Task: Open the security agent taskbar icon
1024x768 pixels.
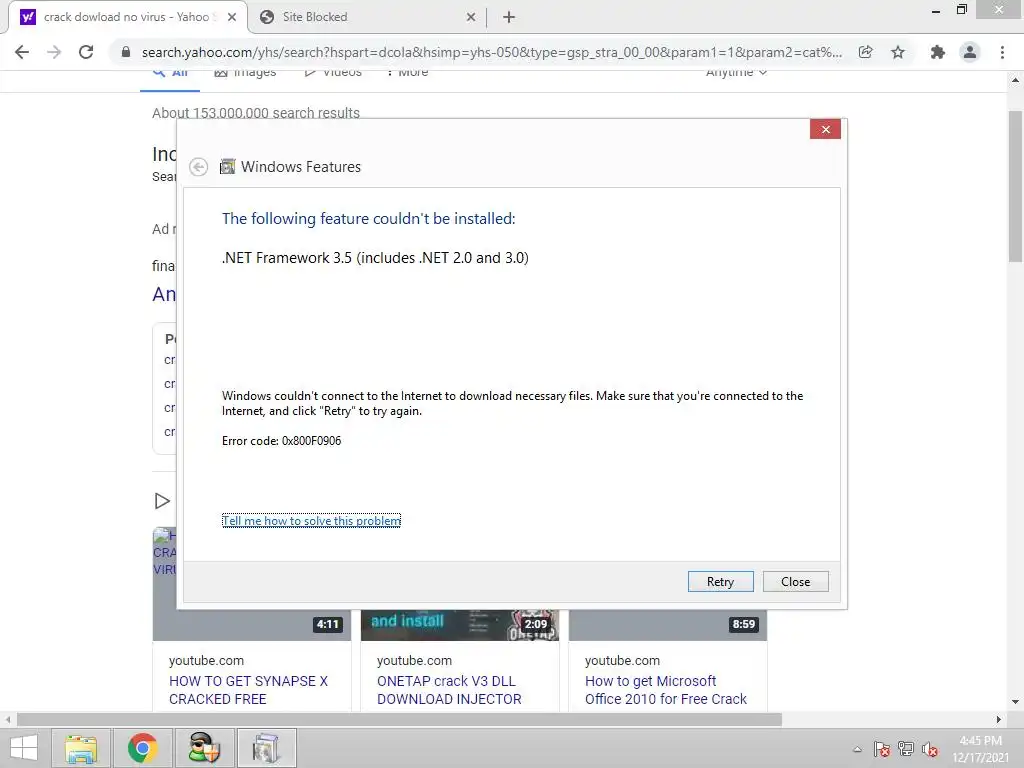Action: pyautogui.click(x=204, y=748)
